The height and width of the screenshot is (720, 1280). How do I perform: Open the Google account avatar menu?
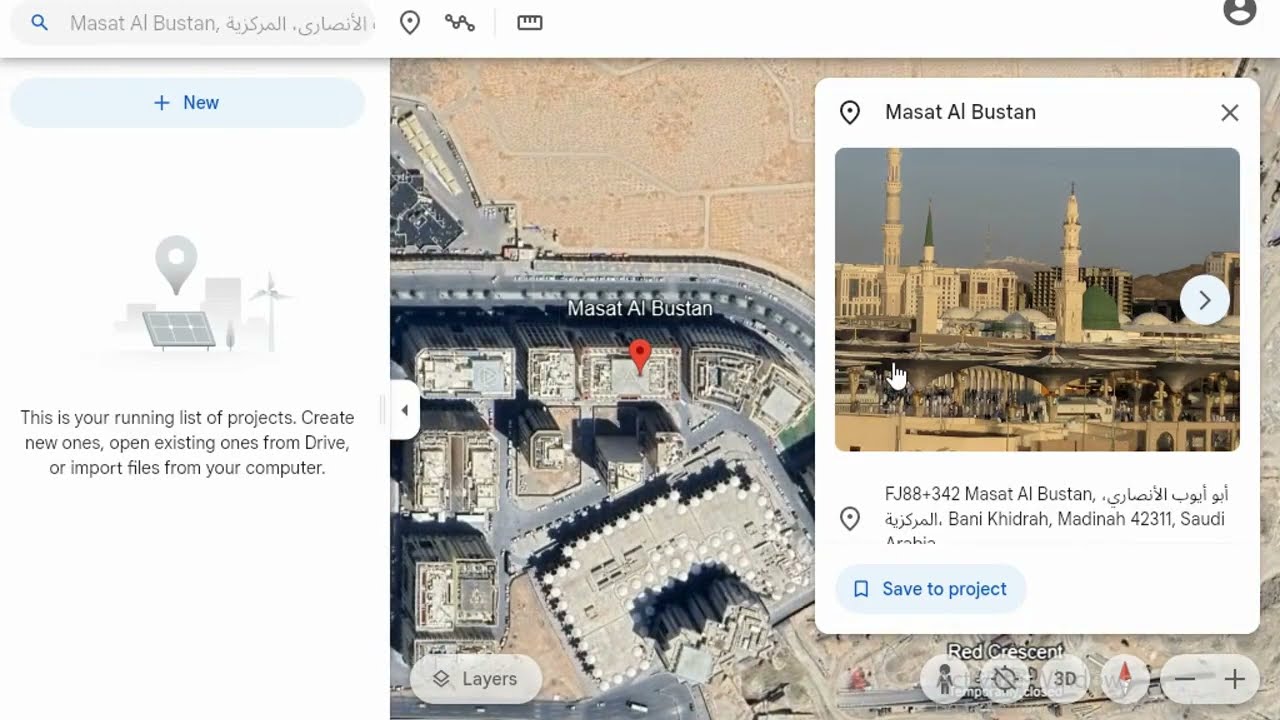(1240, 11)
